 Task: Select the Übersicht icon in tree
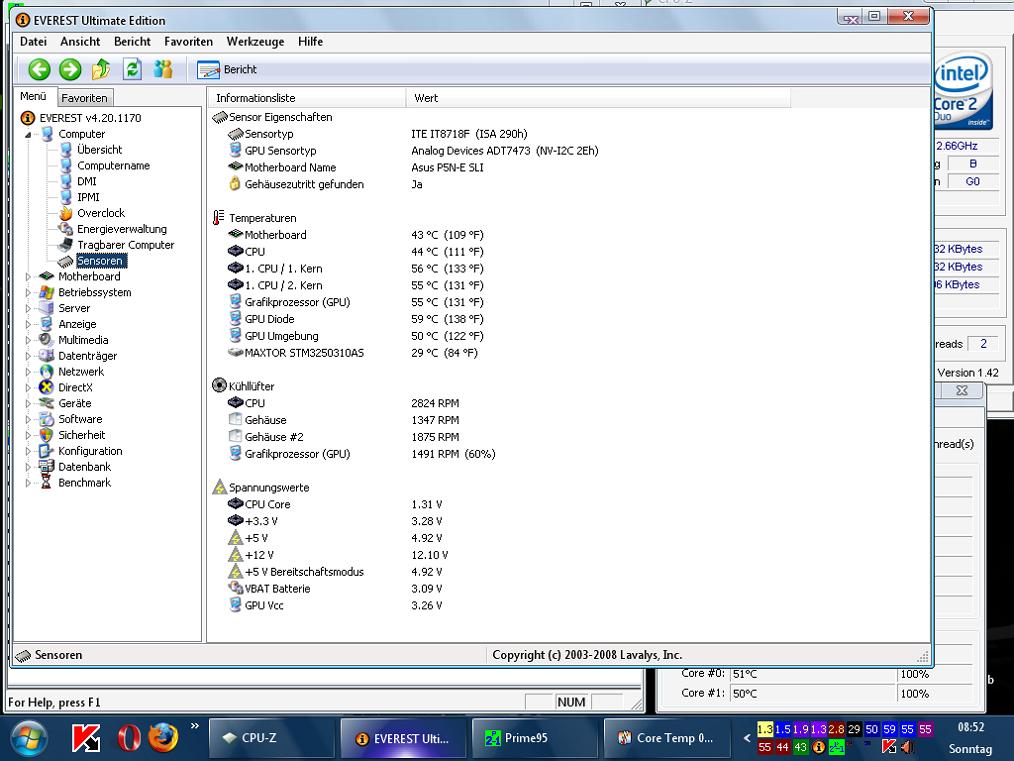coord(65,149)
